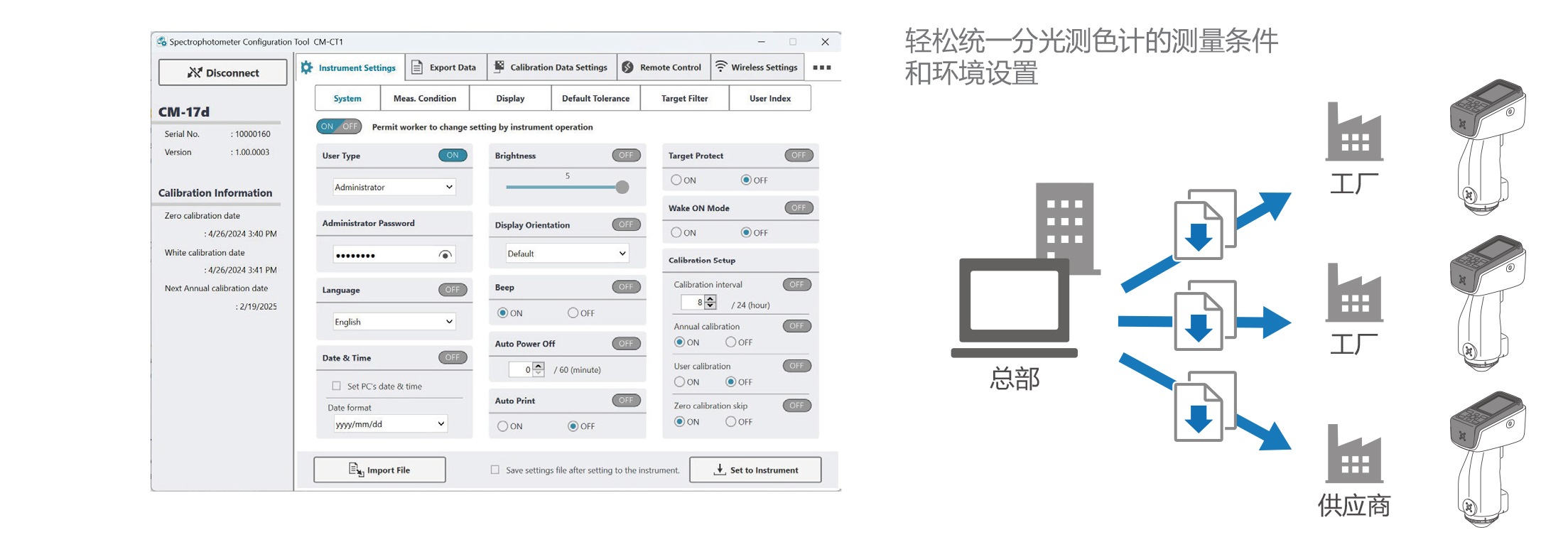The image size is (1568, 542).
Task: Click the Export Data document icon
Action: pyautogui.click(x=418, y=67)
